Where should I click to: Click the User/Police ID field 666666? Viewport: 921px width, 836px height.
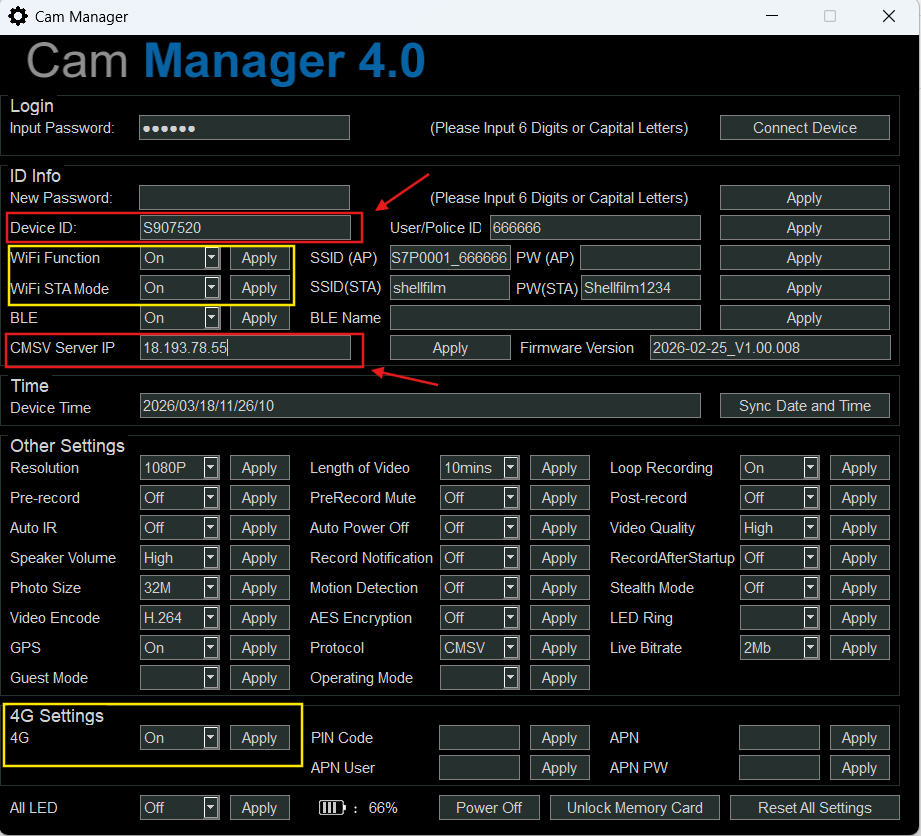pos(595,228)
